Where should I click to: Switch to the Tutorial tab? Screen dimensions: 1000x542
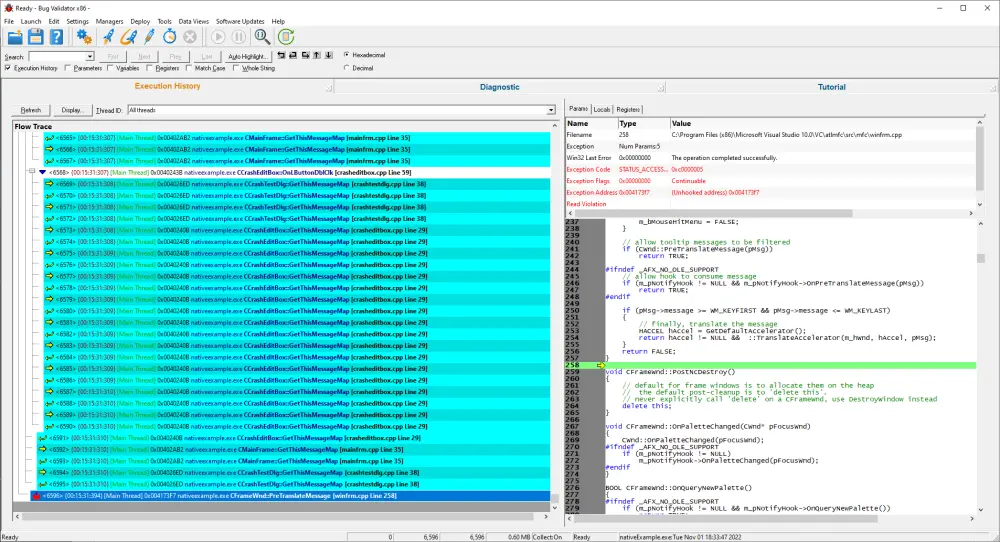point(832,87)
